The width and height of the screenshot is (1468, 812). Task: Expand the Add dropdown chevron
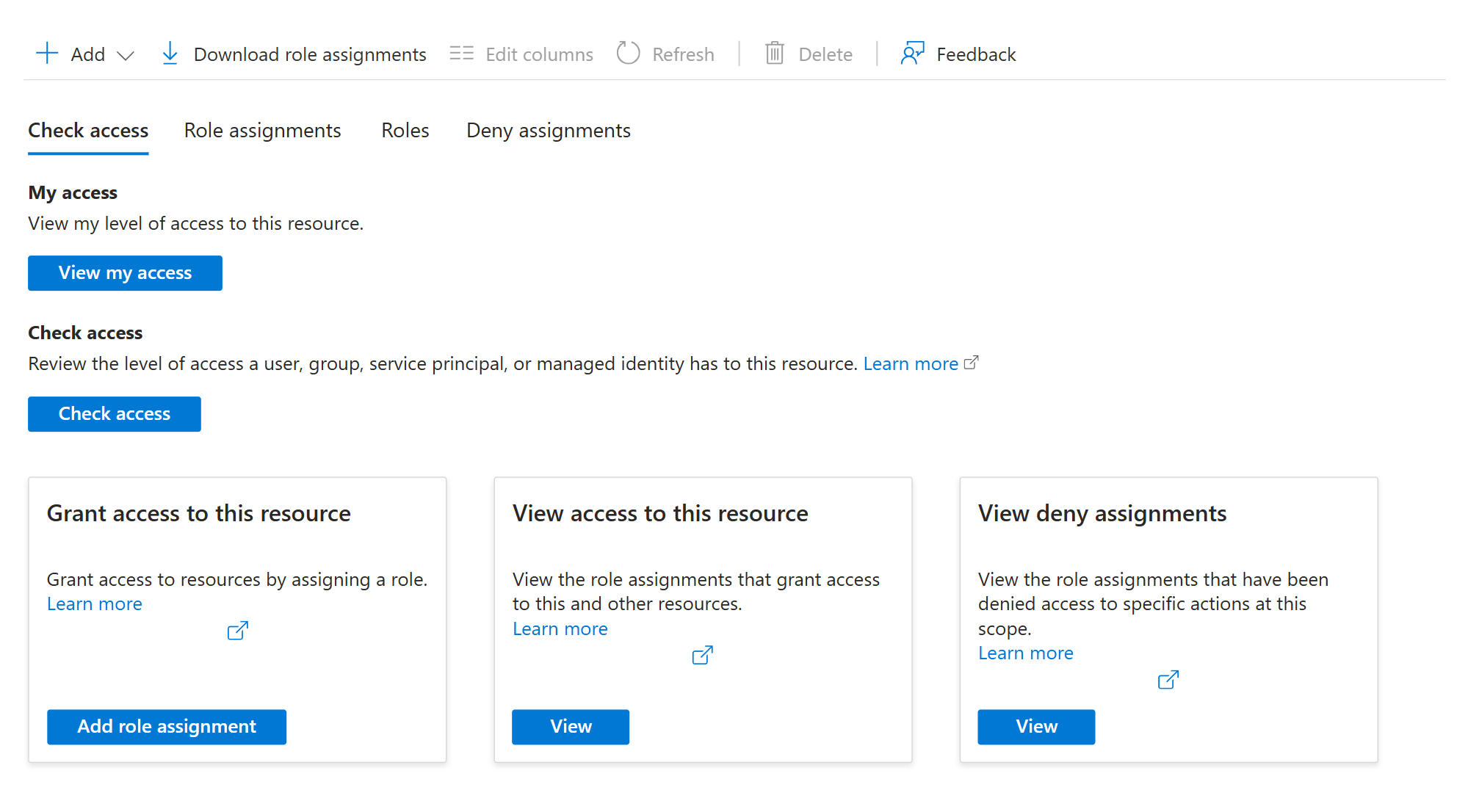(126, 55)
